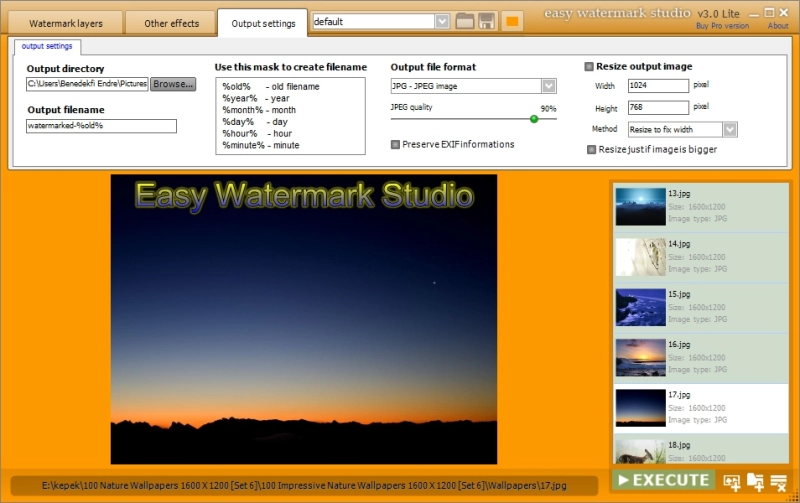Click the 90% JPEG quality value
This screenshot has height=503, width=800.
[548, 109]
